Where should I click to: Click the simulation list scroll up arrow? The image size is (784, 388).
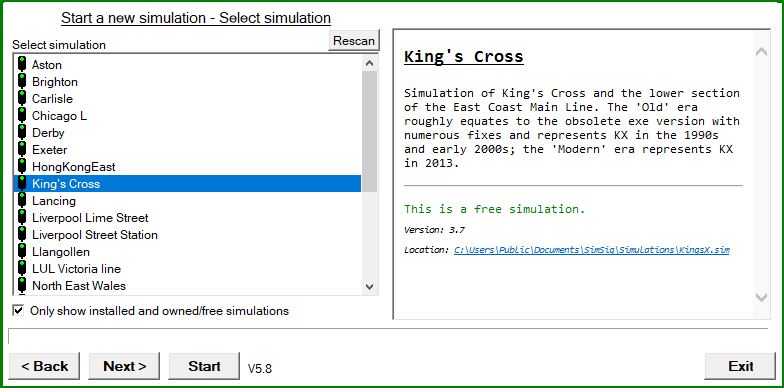point(370,64)
